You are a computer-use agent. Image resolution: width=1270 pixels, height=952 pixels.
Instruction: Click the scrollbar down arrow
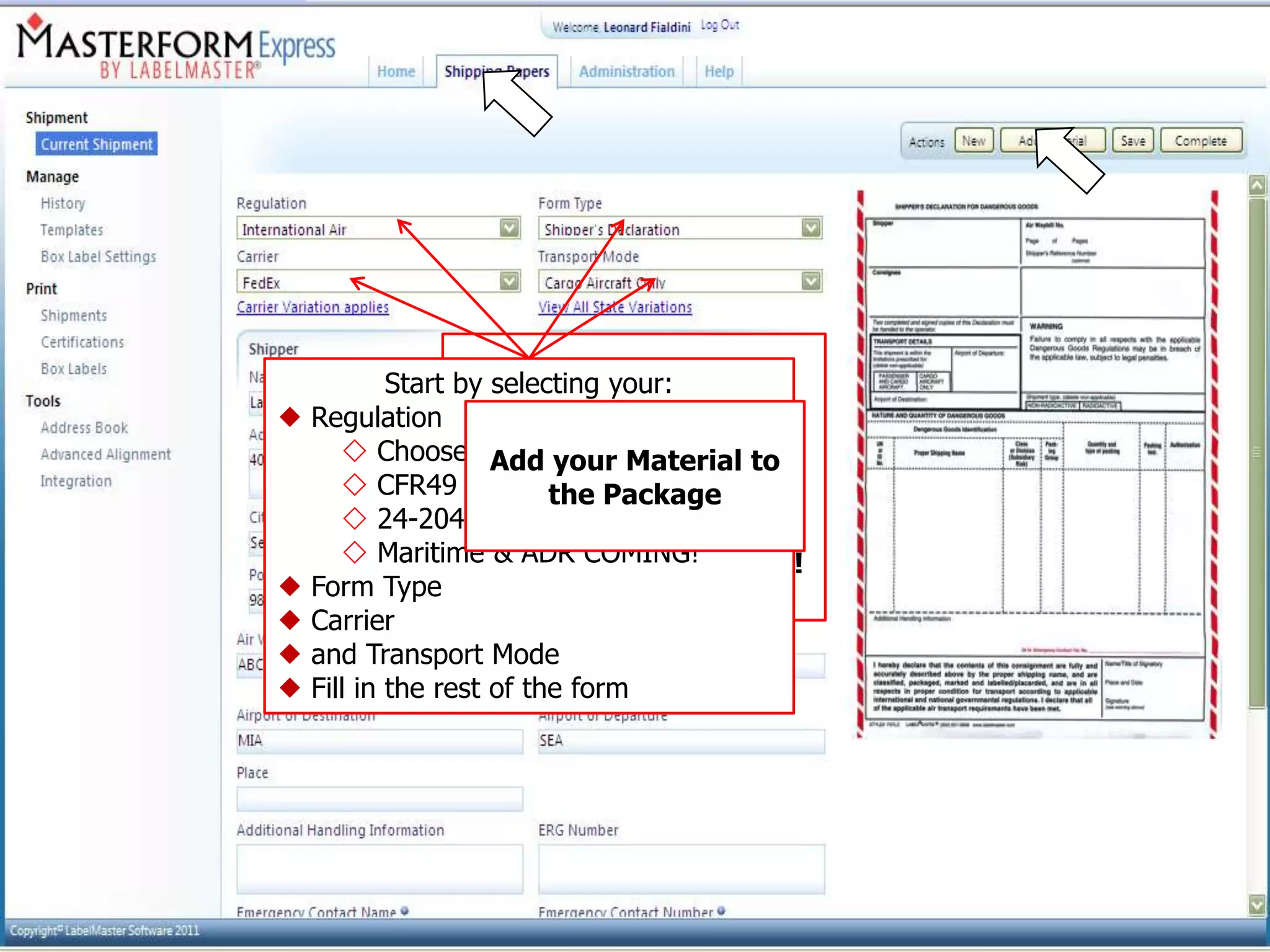coord(1257,906)
